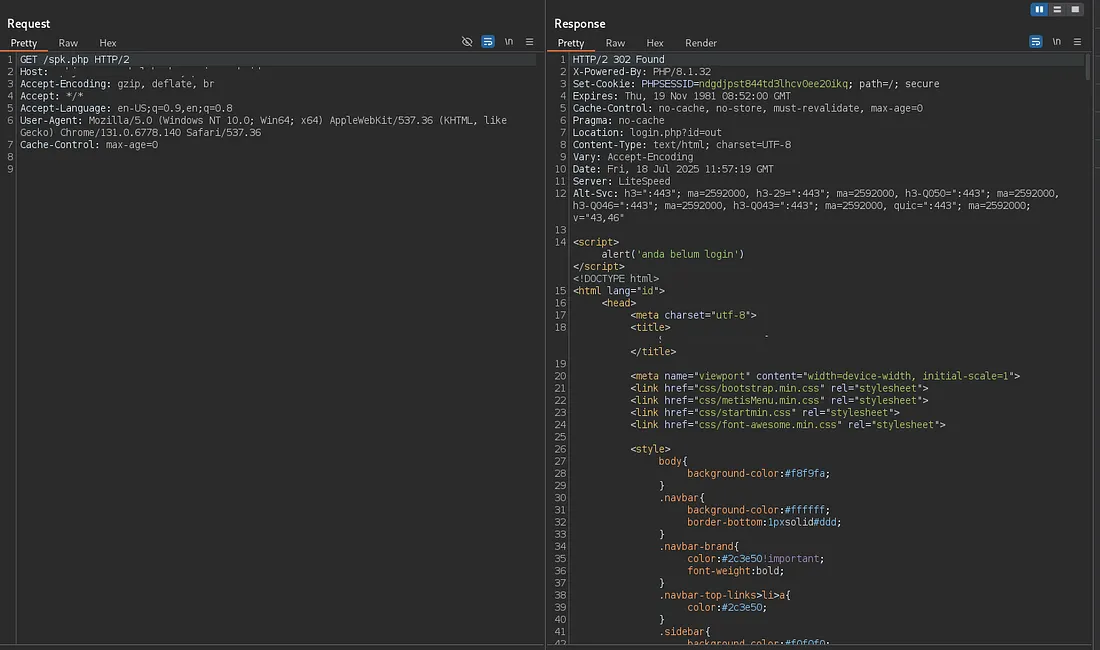The height and width of the screenshot is (650, 1100).
Task: Toggle hide non-printable characters icon in Request panel
Action: pyautogui.click(x=467, y=42)
